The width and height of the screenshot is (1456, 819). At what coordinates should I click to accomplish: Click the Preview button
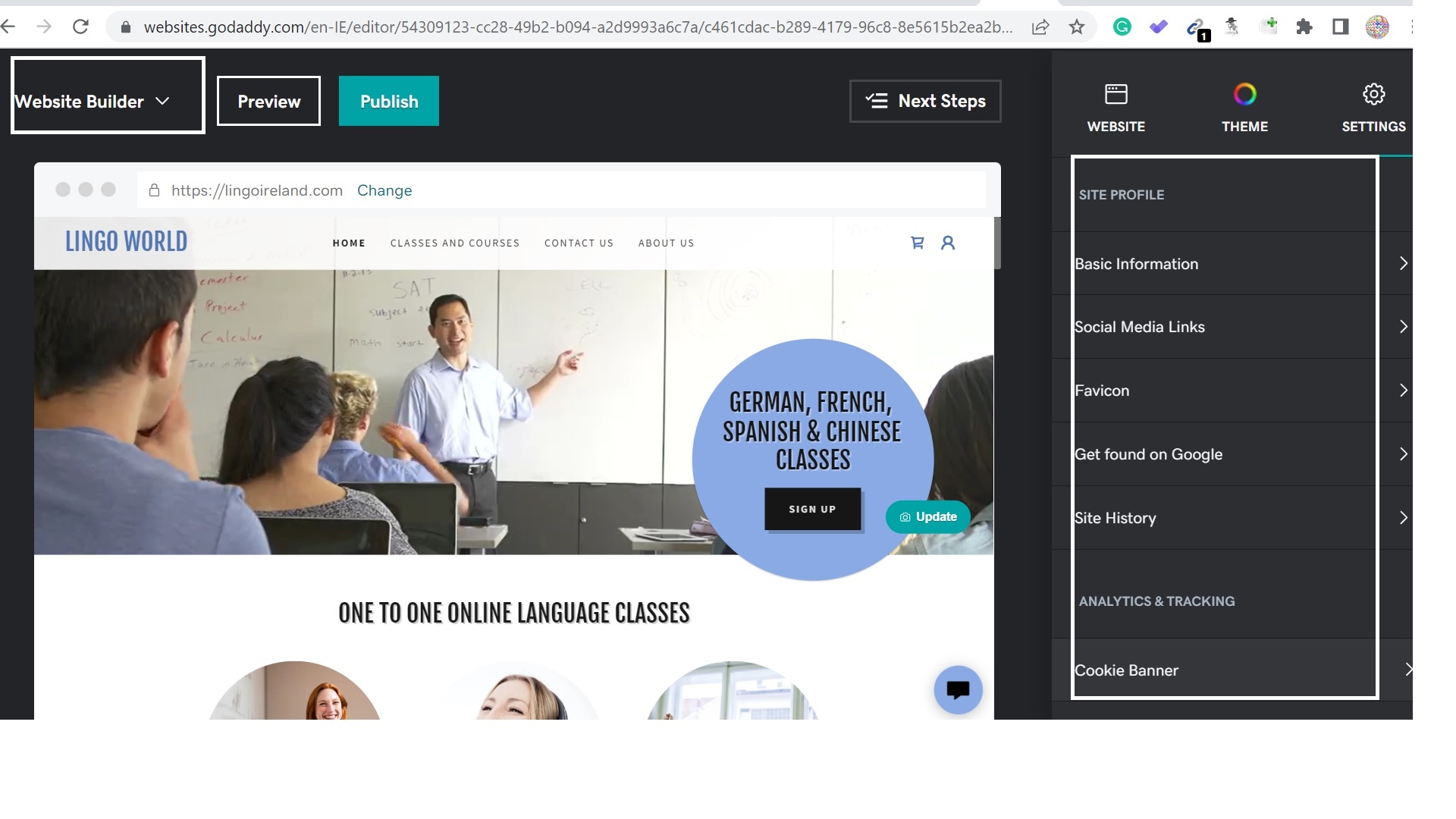pyautogui.click(x=269, y=101)
